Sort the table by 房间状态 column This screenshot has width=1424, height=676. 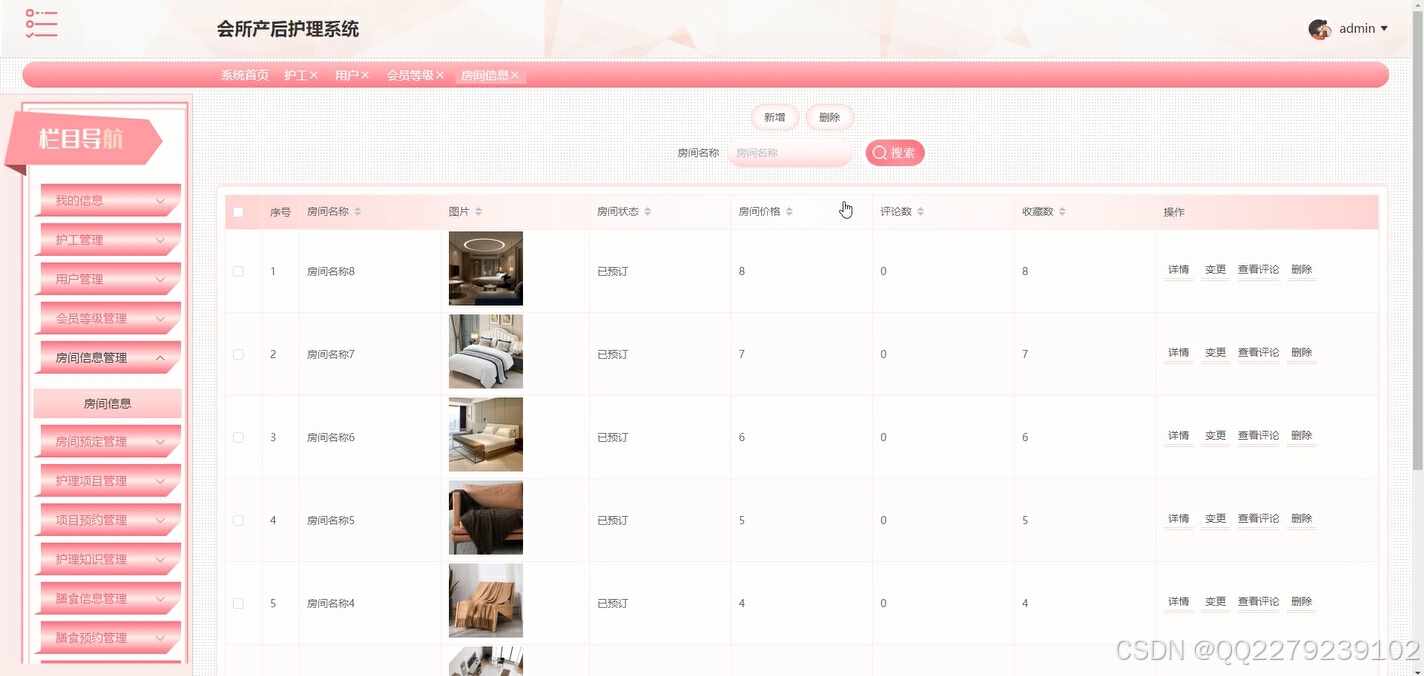point(649,211)
